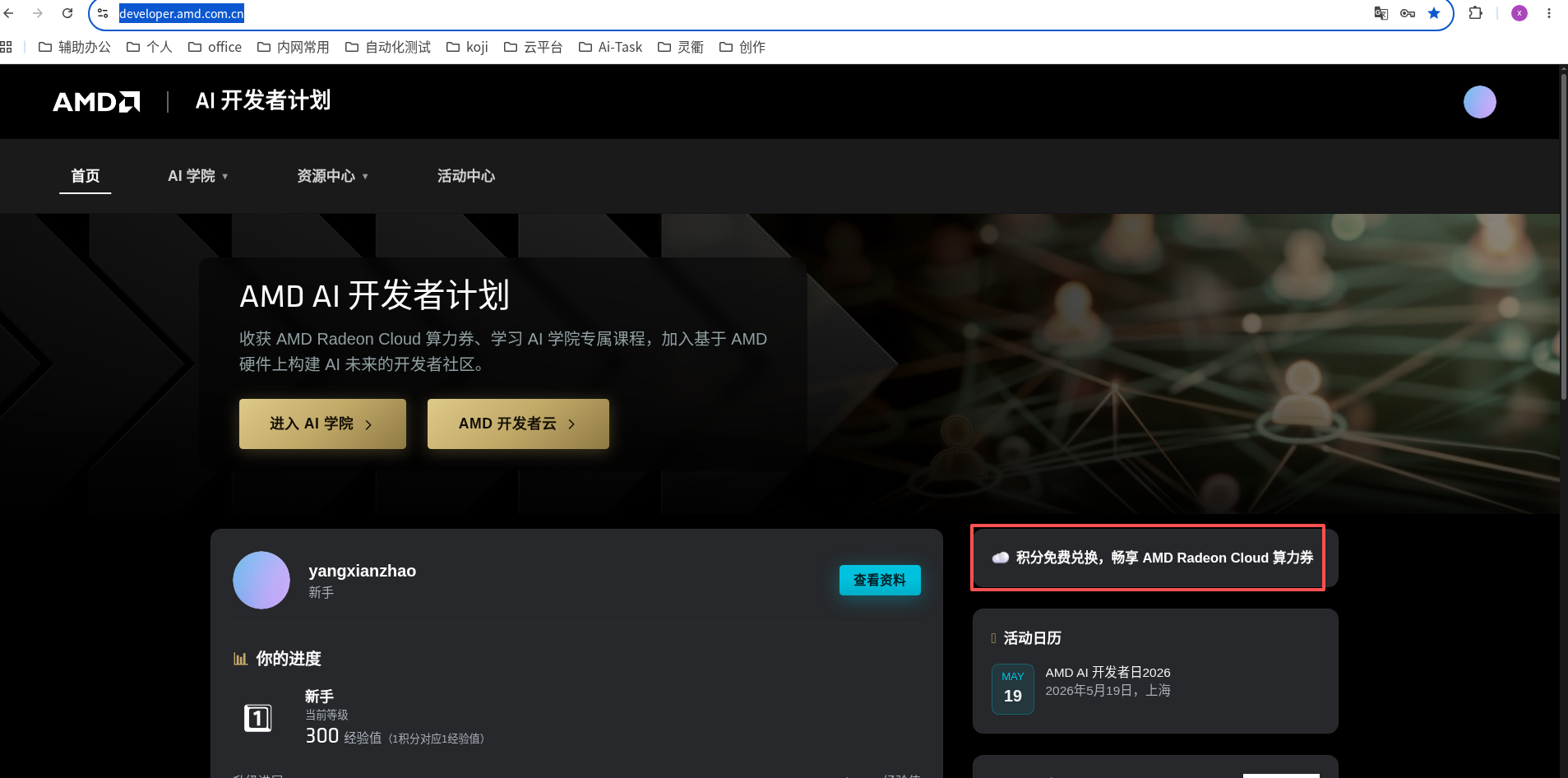Viewport: 1568px width, 778px height.
Task: Expand the 资源中心 menu
Action: pos(333,176)
